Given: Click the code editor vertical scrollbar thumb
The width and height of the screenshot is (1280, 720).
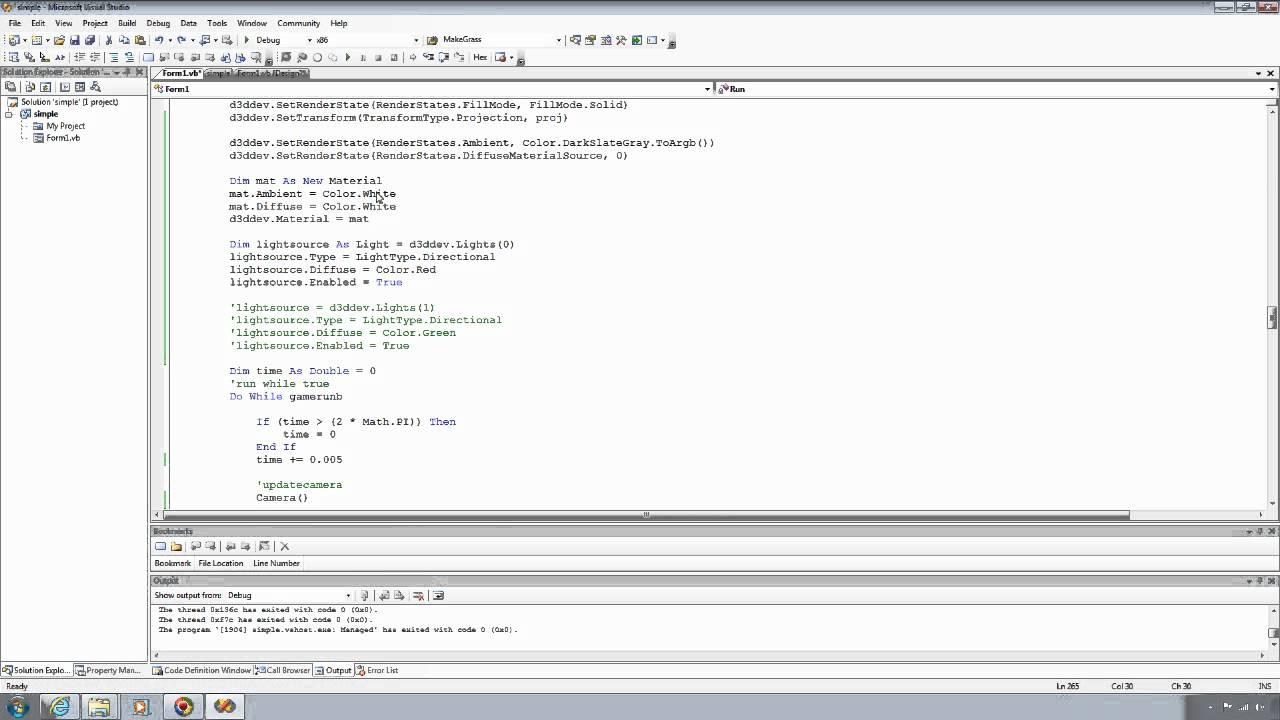Looking at the screenshot, I should tap(1272, 317).
